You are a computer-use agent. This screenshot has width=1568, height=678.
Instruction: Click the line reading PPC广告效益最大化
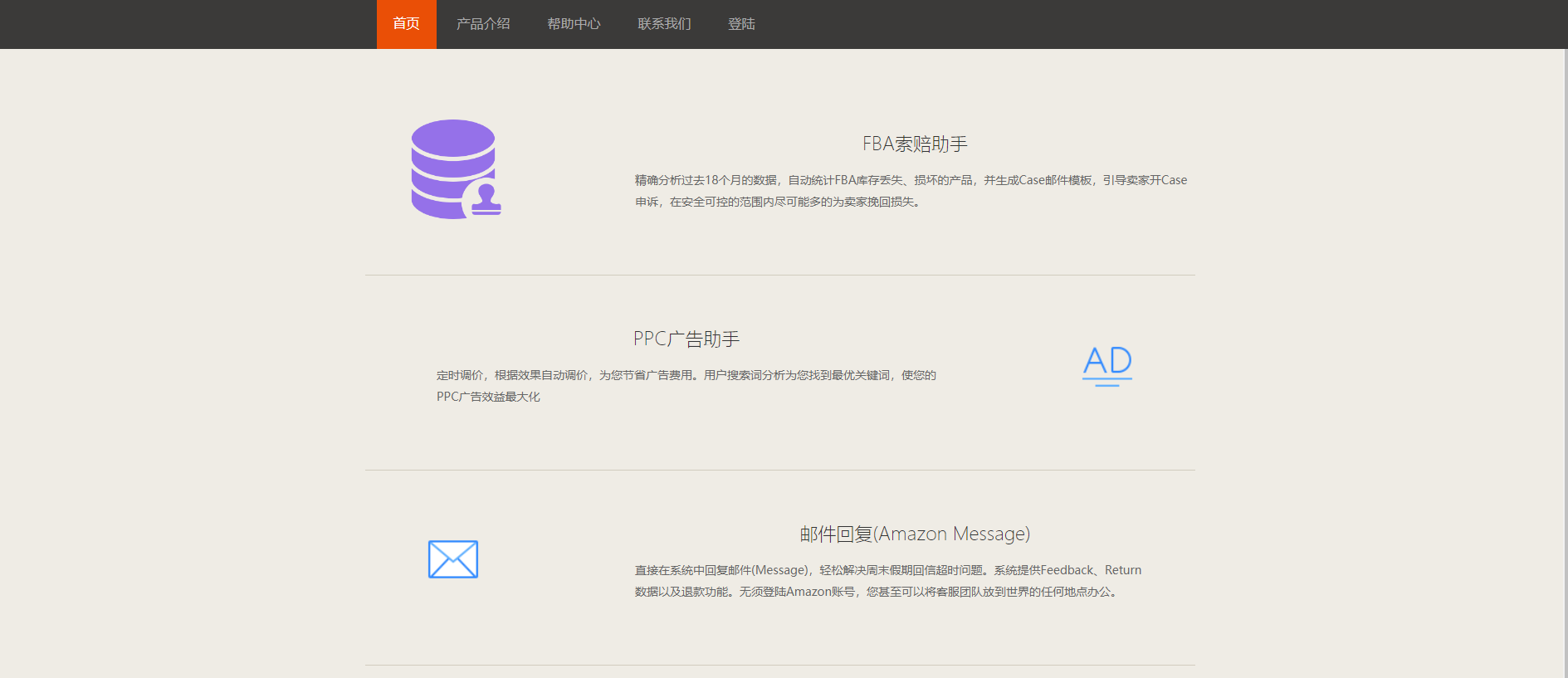coord(488,397)
